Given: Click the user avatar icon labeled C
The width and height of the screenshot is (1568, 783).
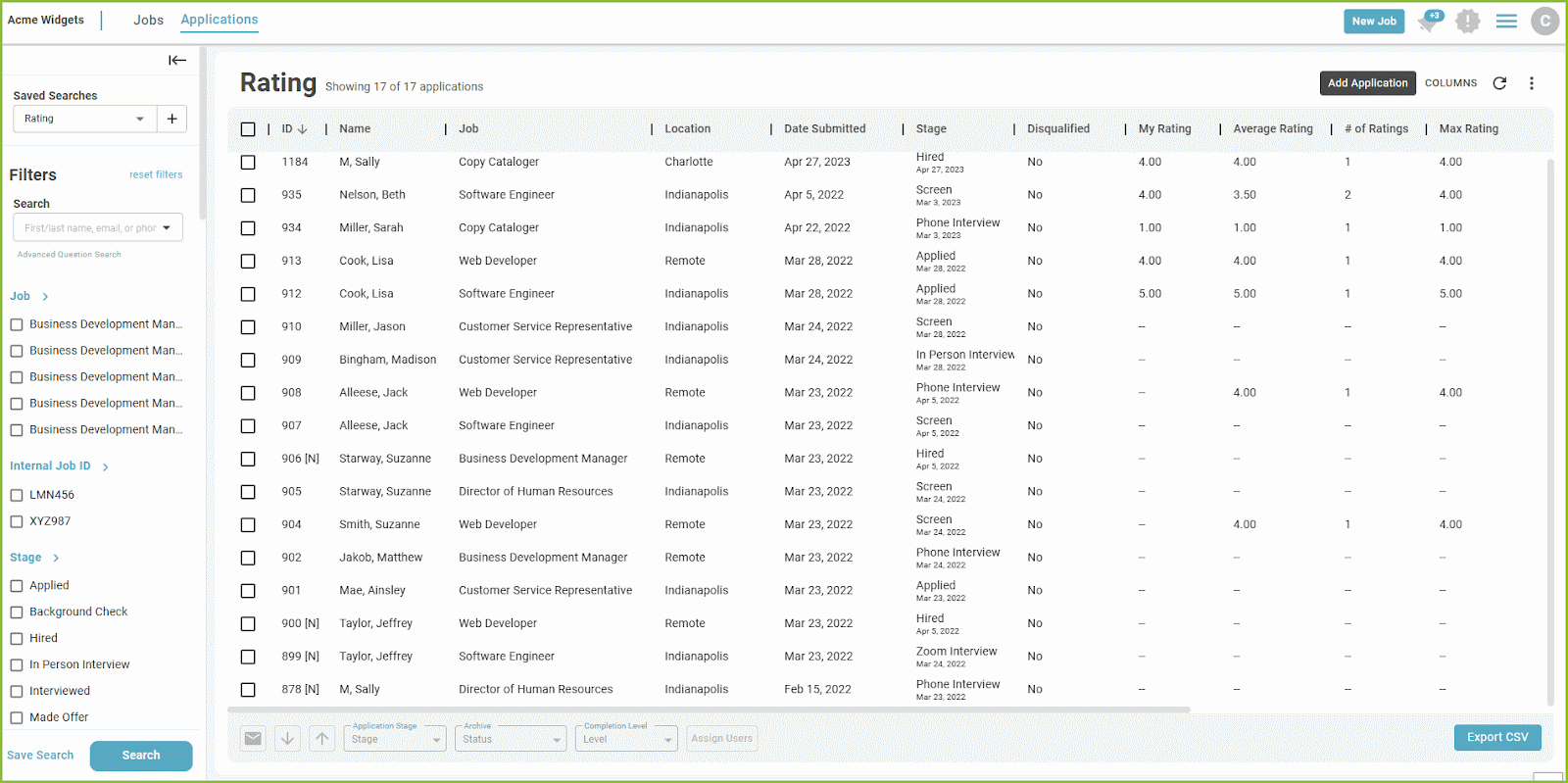Looking at the screenshot, I should pos(1545,21).
